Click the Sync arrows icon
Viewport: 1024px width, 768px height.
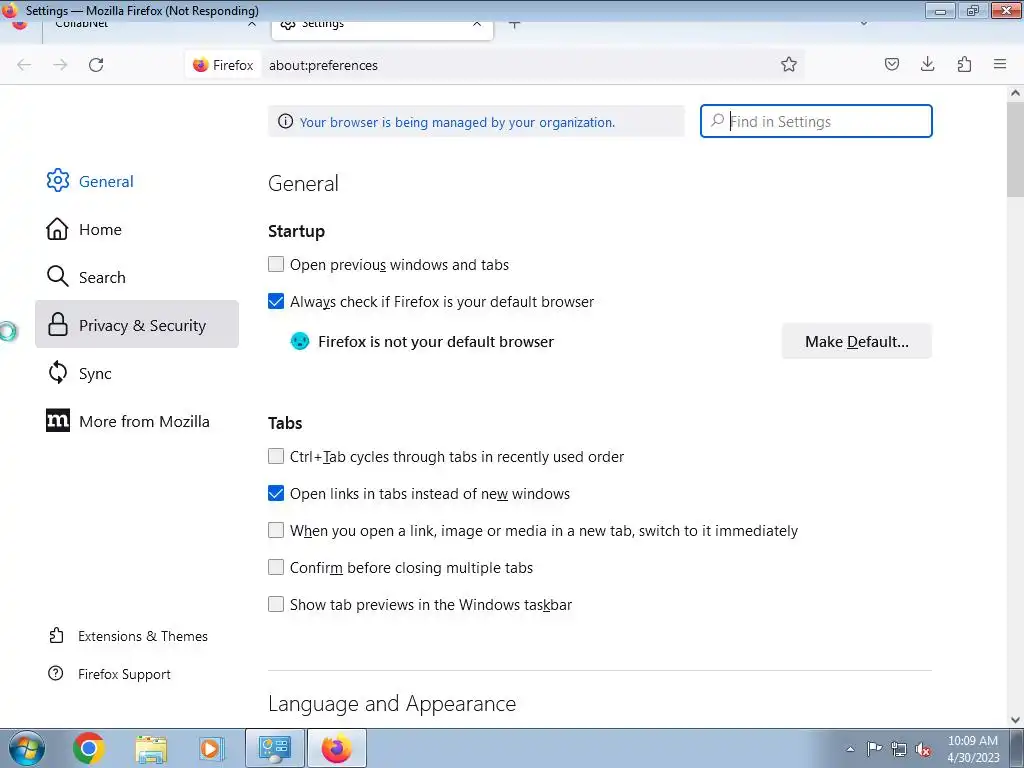[57, 372]
